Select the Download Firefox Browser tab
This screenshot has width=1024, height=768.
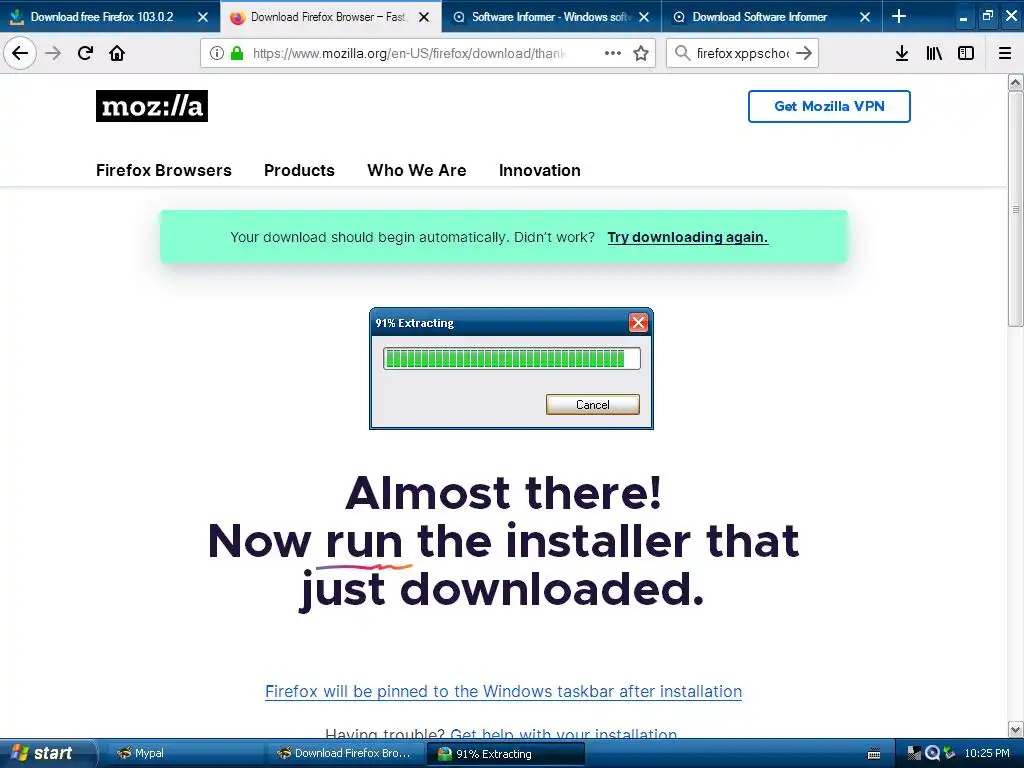(x=330, y=16)
